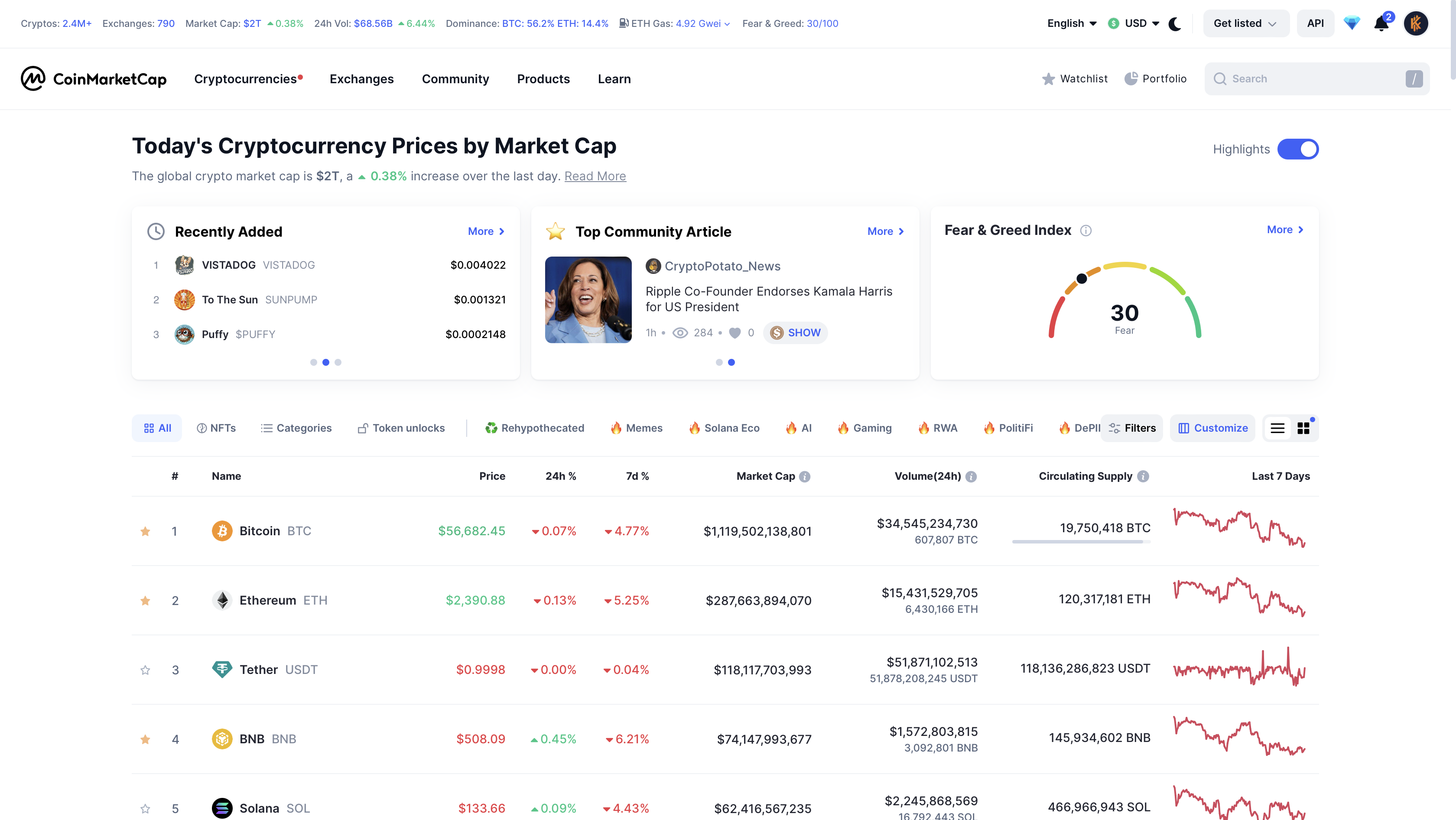Switch to grid view layout icon
The image size is (1456, 820).
pos(1303,428)
